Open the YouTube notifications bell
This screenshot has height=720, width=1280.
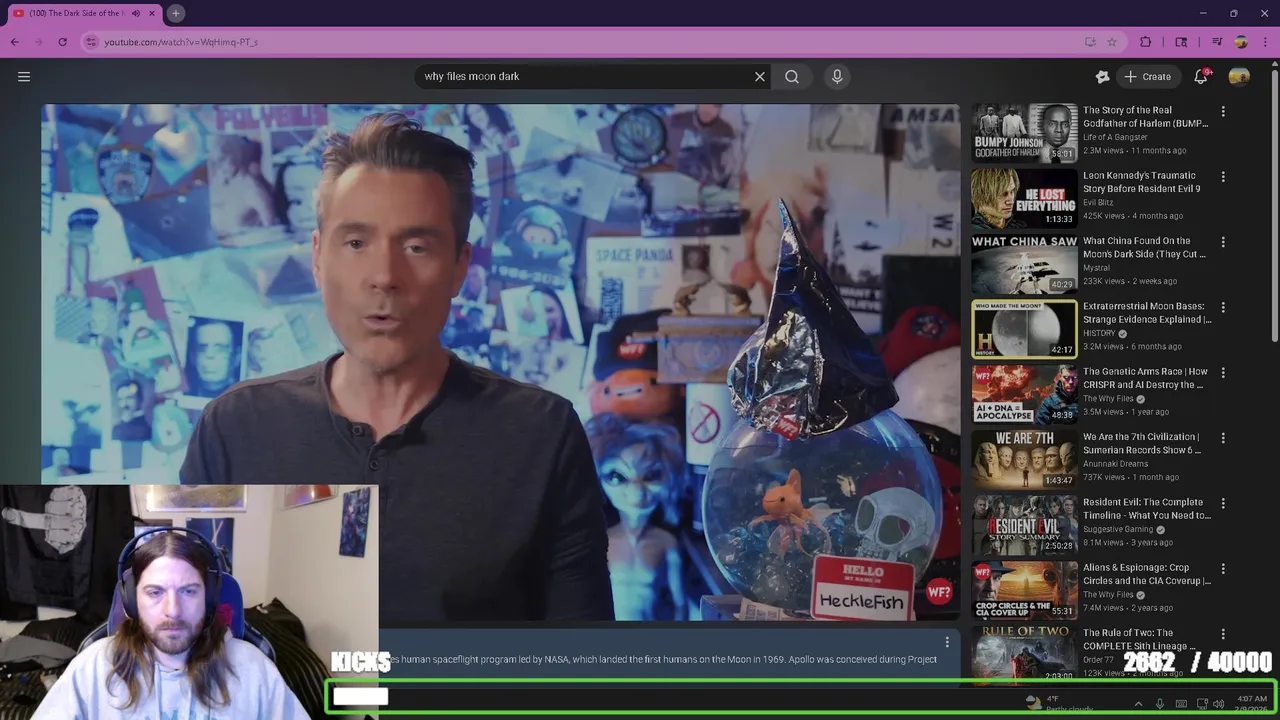1201,77
